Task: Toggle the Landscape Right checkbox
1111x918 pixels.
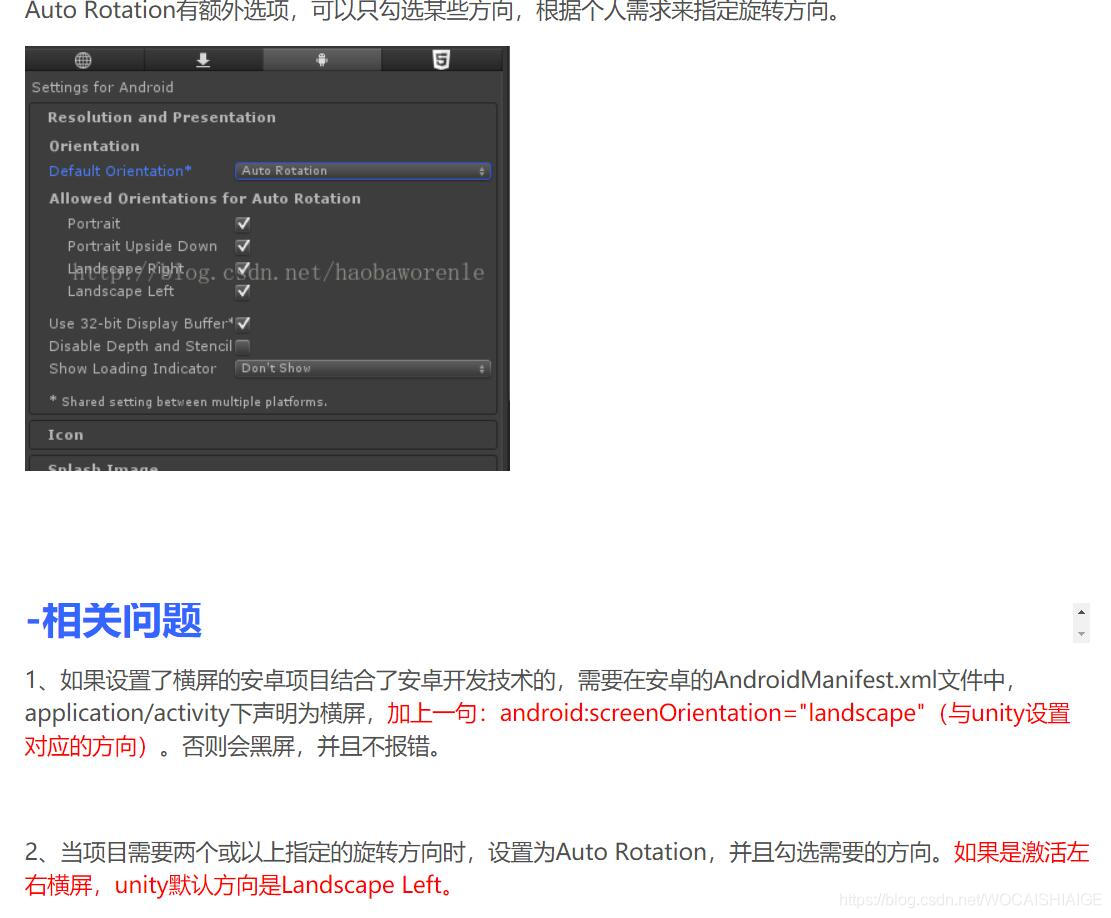Action: click(x=243, y=269)
